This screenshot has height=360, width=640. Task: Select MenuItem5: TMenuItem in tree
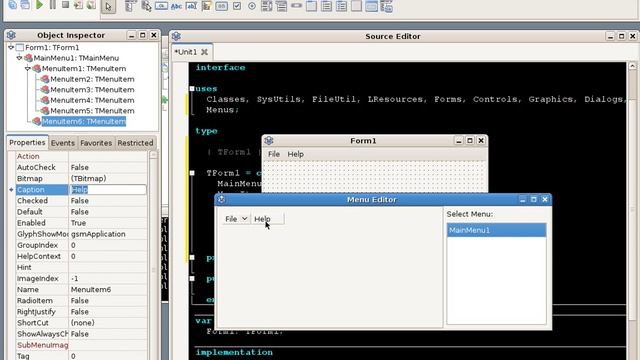tap(92, 111)
